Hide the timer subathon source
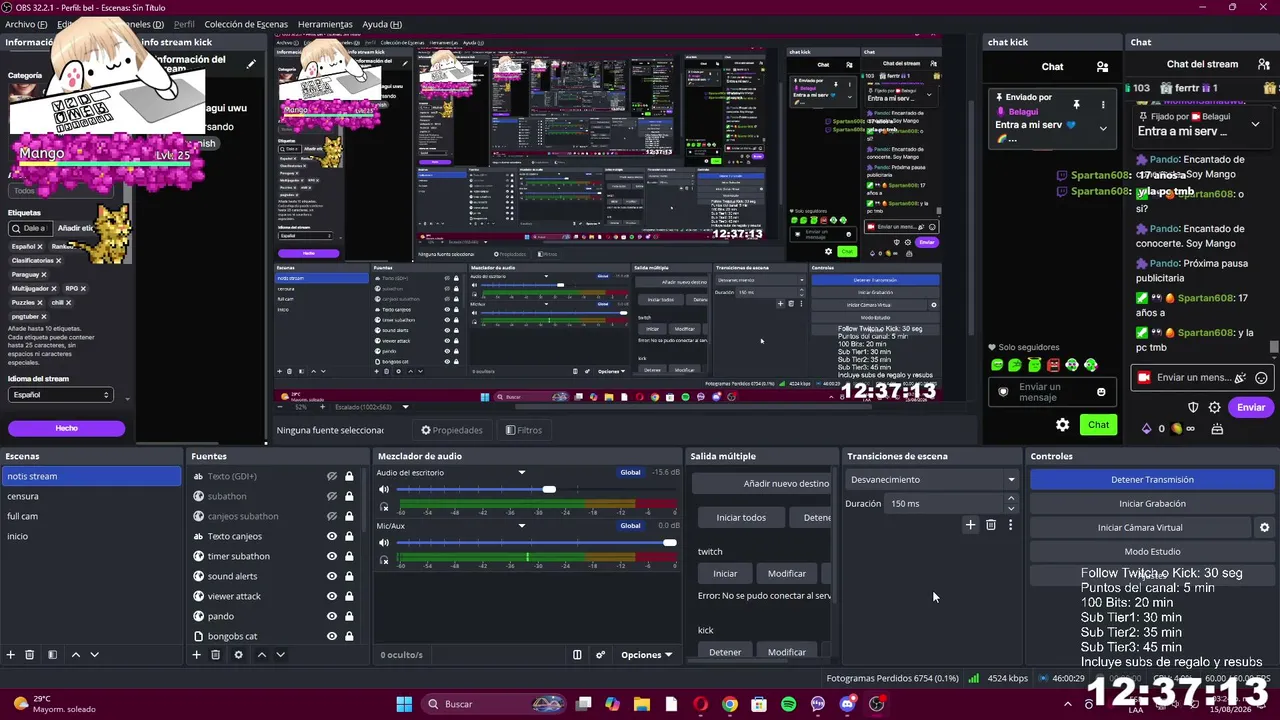The height and width of the screenshot is (720, 1280). pos(332,556)
